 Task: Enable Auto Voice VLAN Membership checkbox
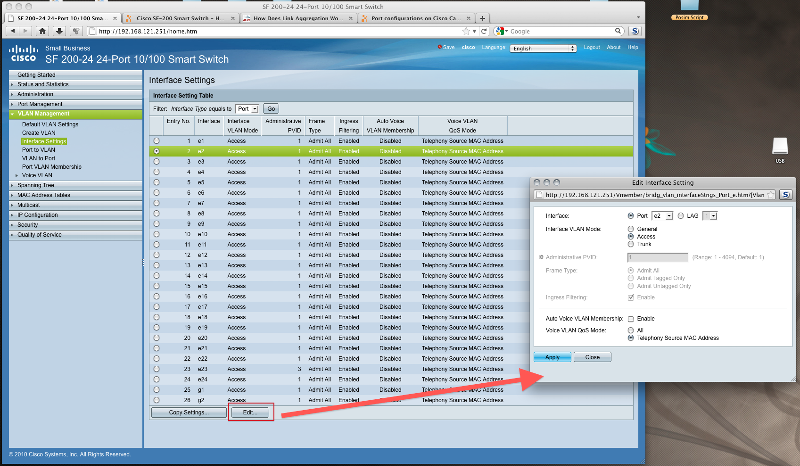pos(628,317)
